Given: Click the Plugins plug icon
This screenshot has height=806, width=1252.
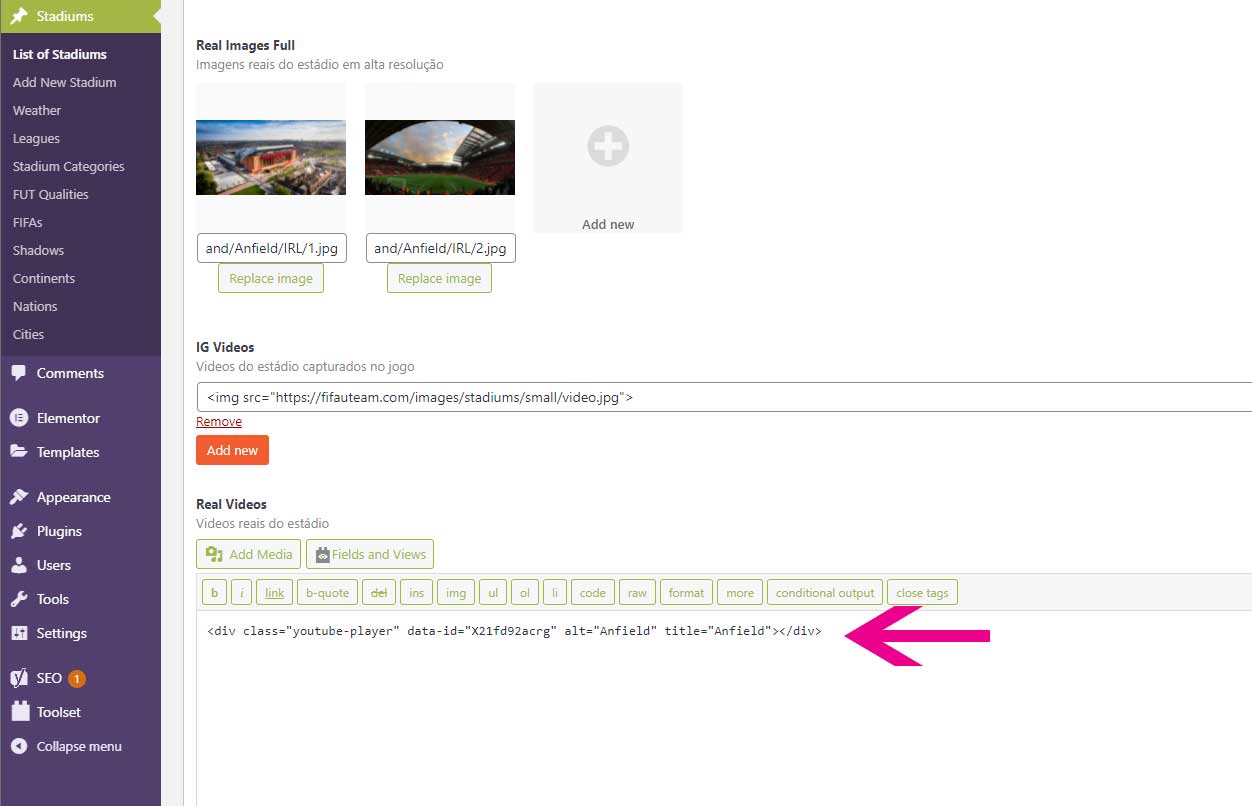Looking at the screenshot, I should click(x=19, y=531).
